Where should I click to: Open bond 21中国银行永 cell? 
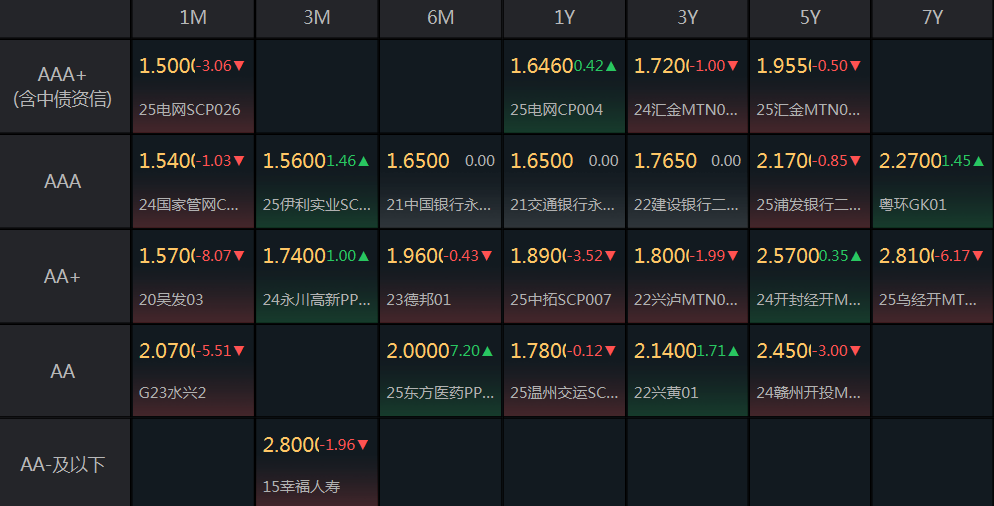[441, 181]
